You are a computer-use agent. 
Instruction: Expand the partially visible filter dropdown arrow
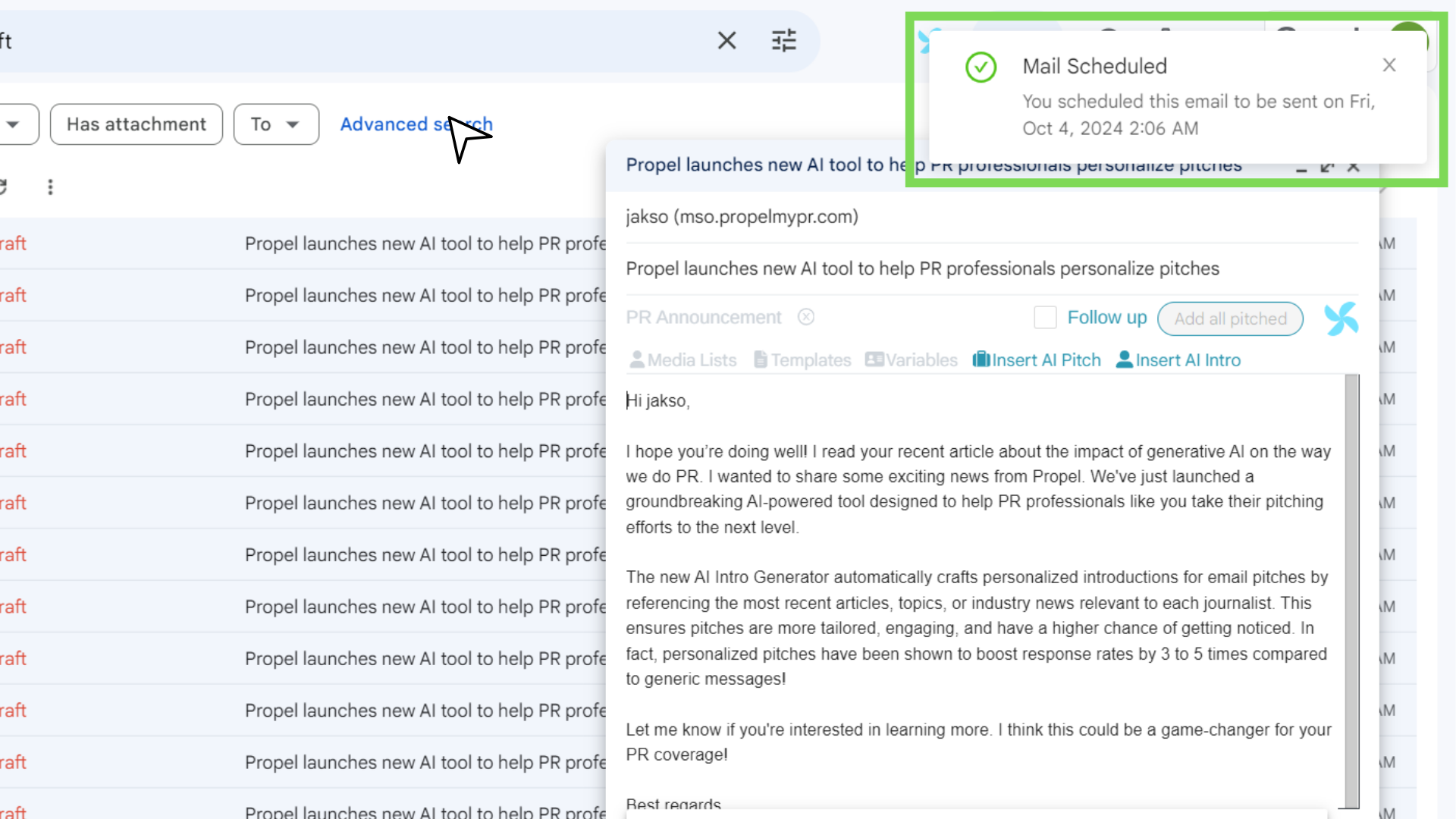(14, 124)
